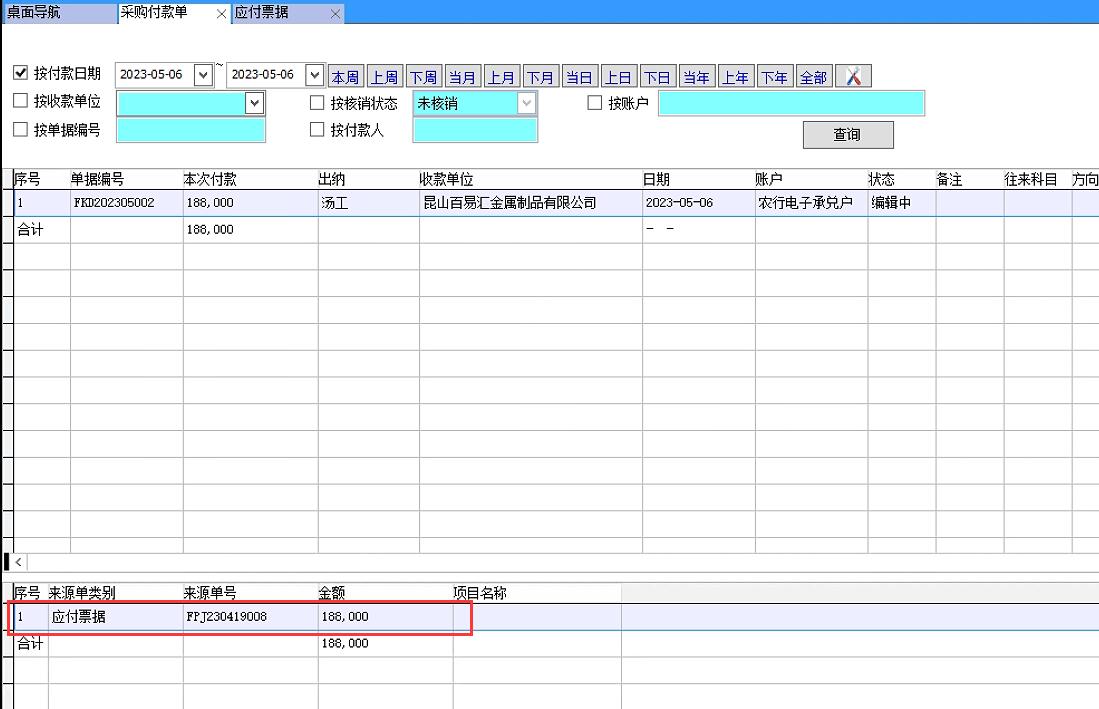The width and height of the screenshot is (1099, 709).
Task: Click the left scroll arrow under the grid
Action: (x=18, y=563)
